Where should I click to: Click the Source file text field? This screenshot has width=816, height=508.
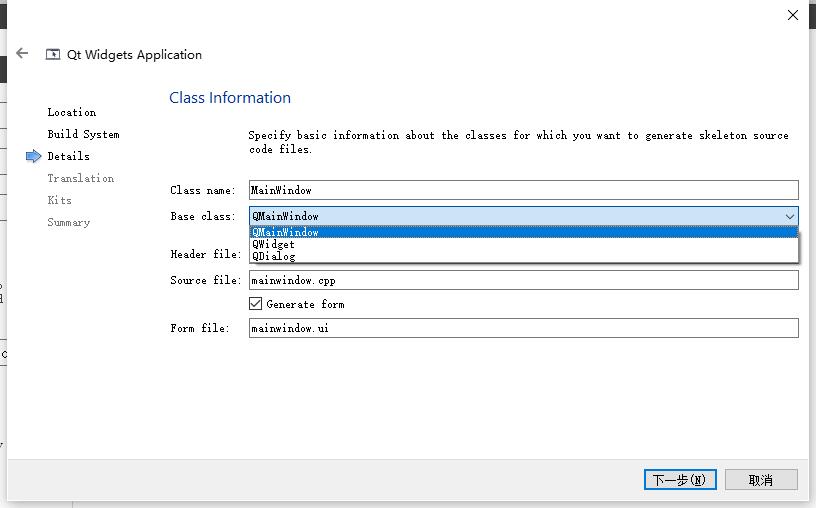524,280
